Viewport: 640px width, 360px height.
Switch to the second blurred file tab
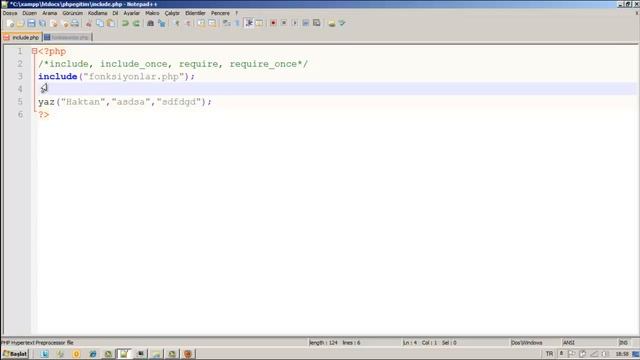[x=68, y=37]
